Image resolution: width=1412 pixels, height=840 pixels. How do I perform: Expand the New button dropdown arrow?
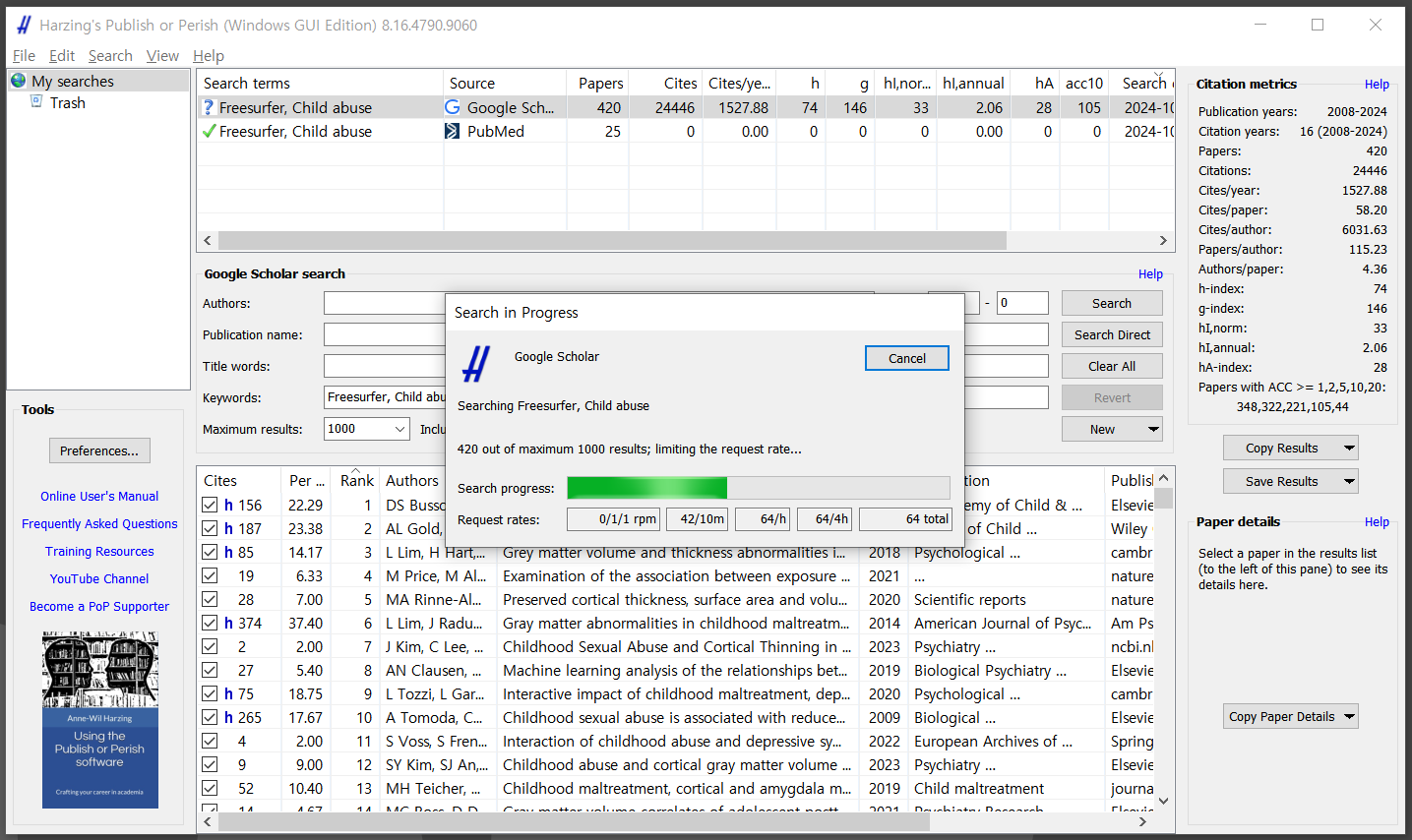click(x=1153, y=429)
